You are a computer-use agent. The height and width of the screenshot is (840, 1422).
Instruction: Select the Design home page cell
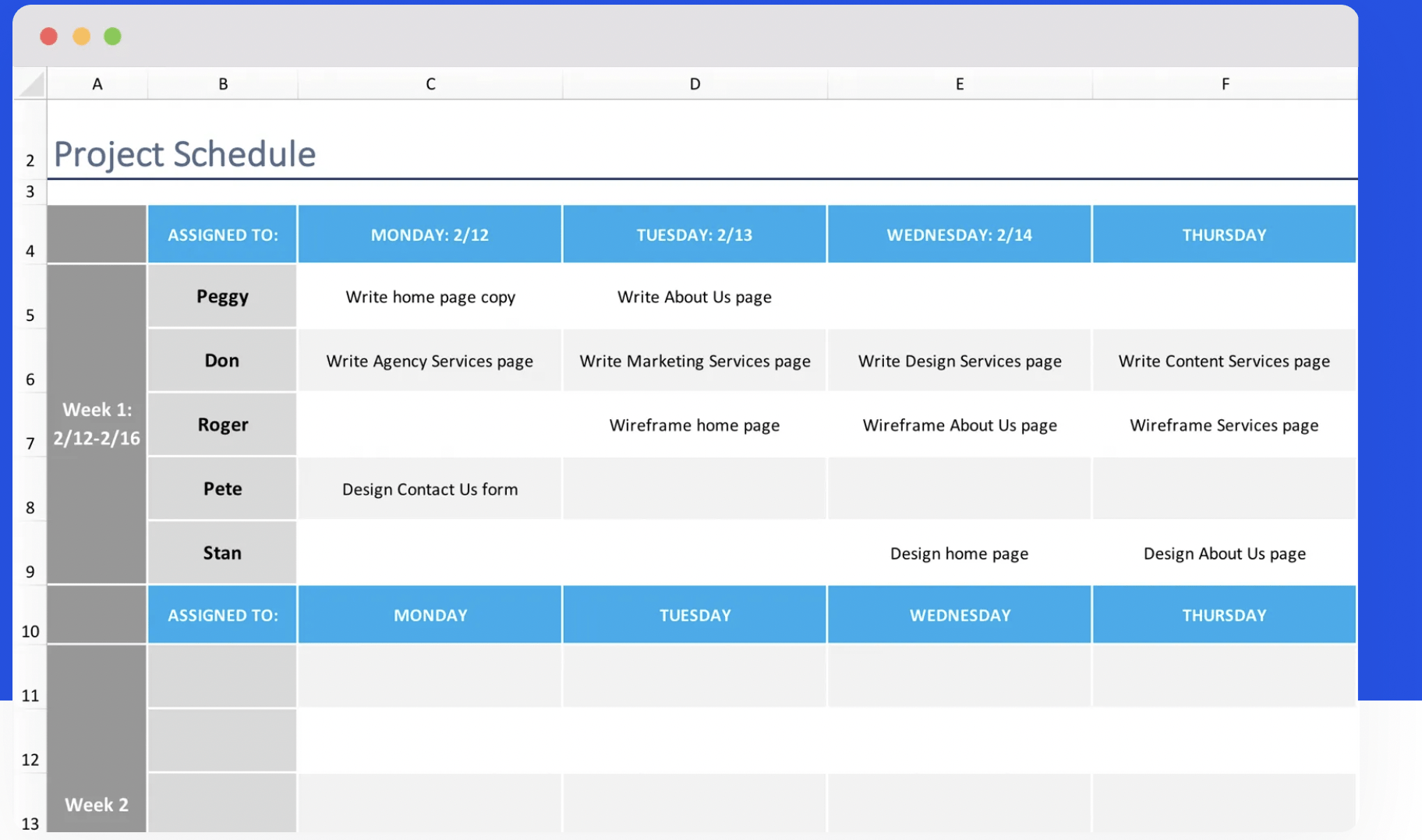(x=958, y=552)
